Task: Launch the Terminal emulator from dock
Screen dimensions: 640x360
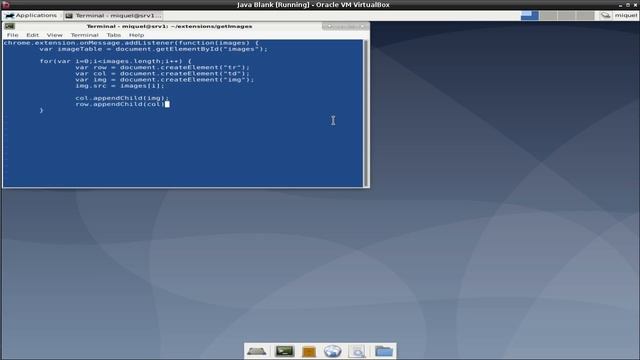Action: 284,351
